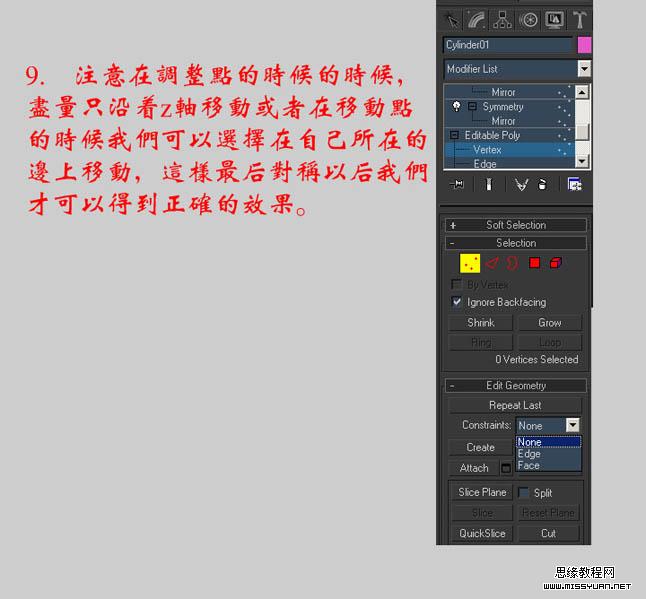Choose Edge in Constraints list

tap(548, 454)
